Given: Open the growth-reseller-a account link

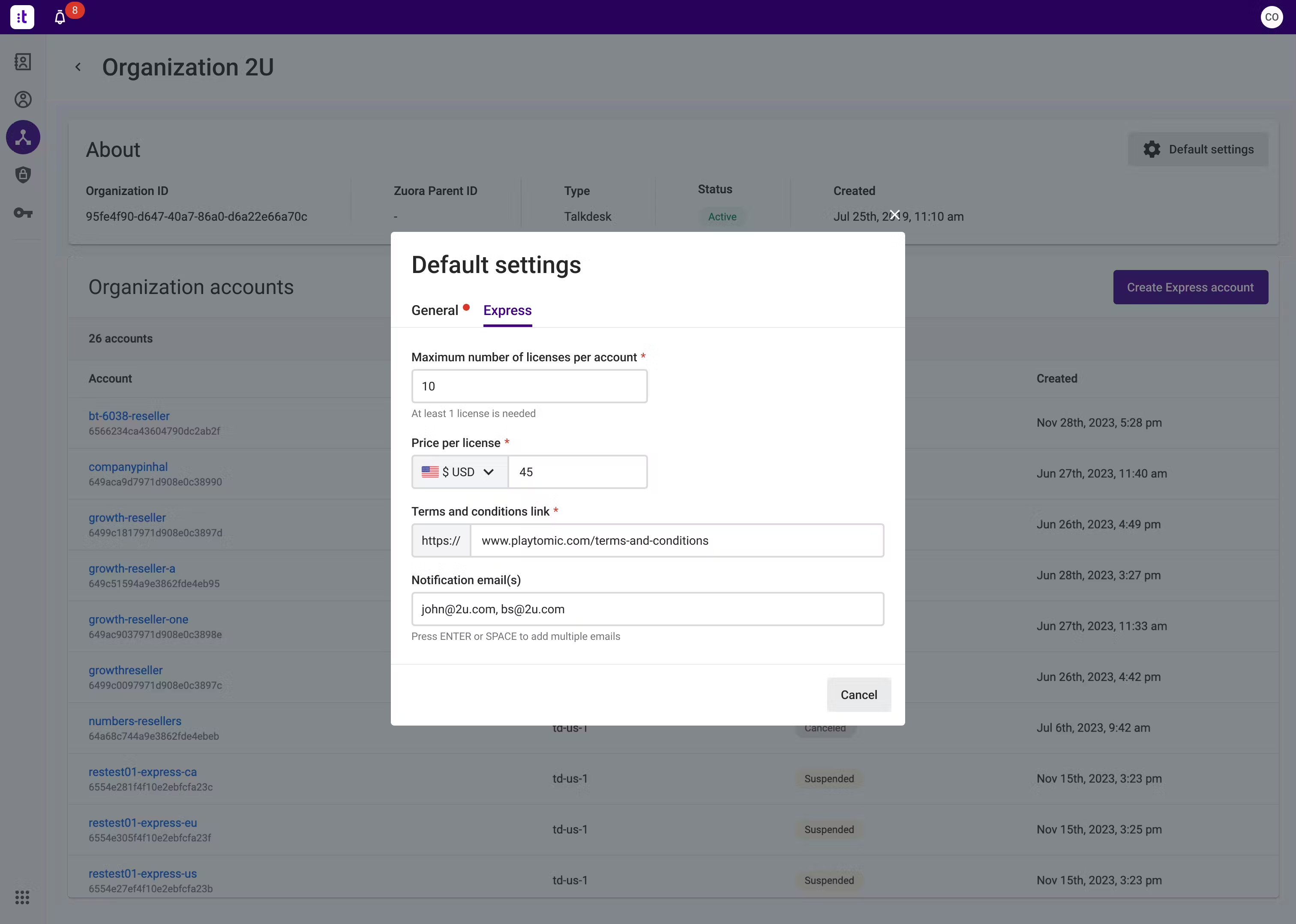Looking at the screenshot, I should point(132,568).
